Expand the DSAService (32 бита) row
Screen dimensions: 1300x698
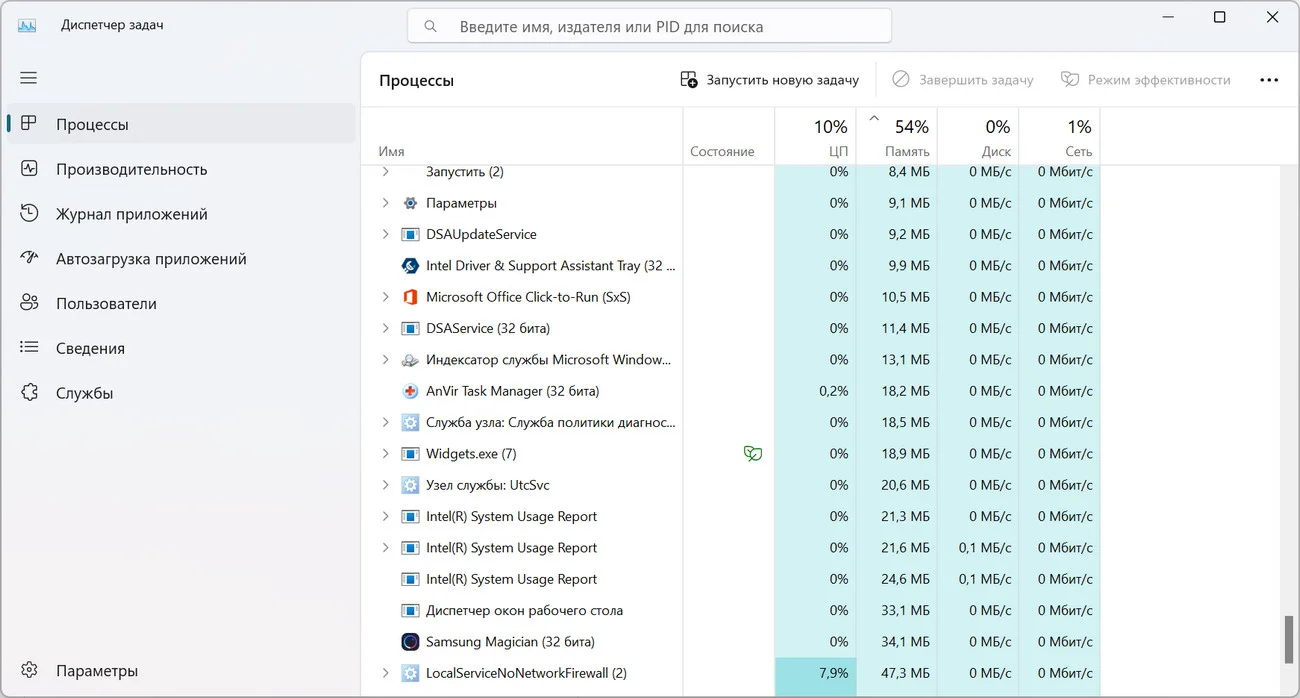pyautogui.click(x=386, y=328)
